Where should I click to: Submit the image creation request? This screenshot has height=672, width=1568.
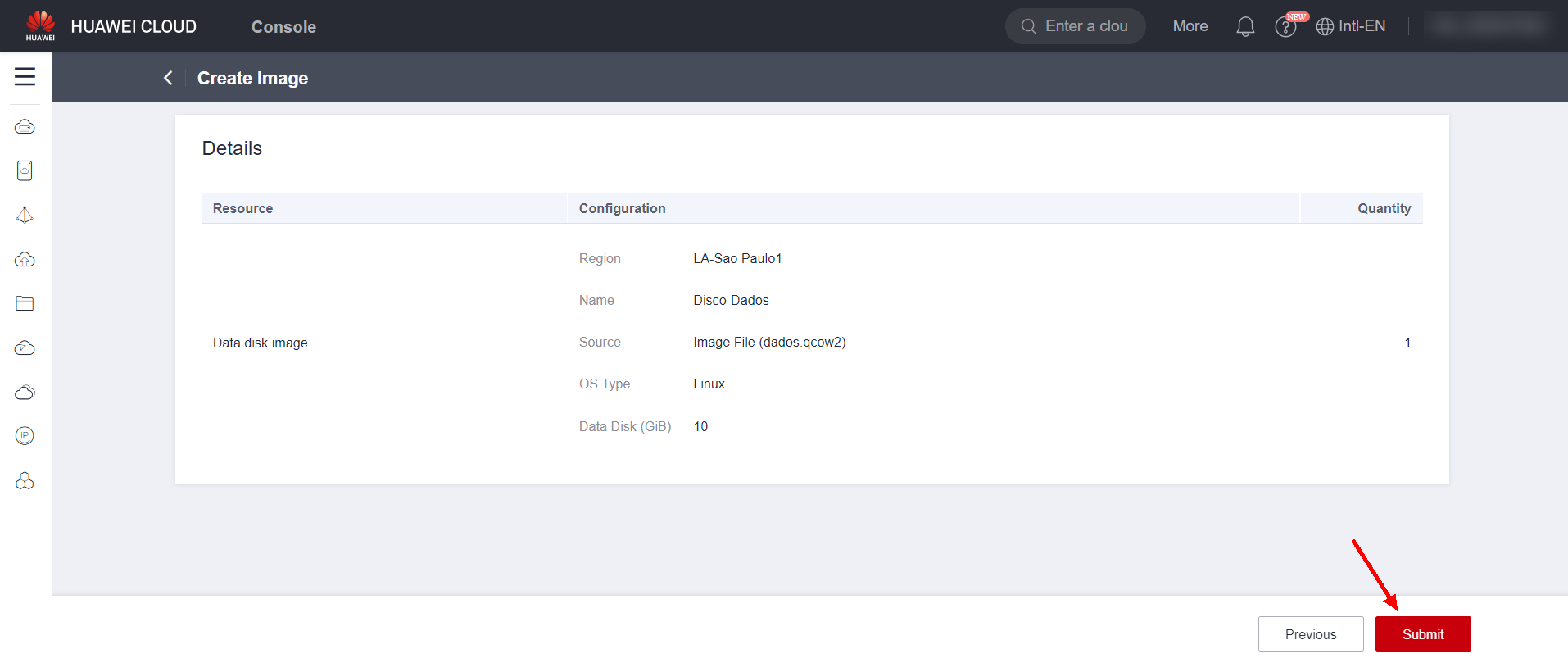[1422, 634]
